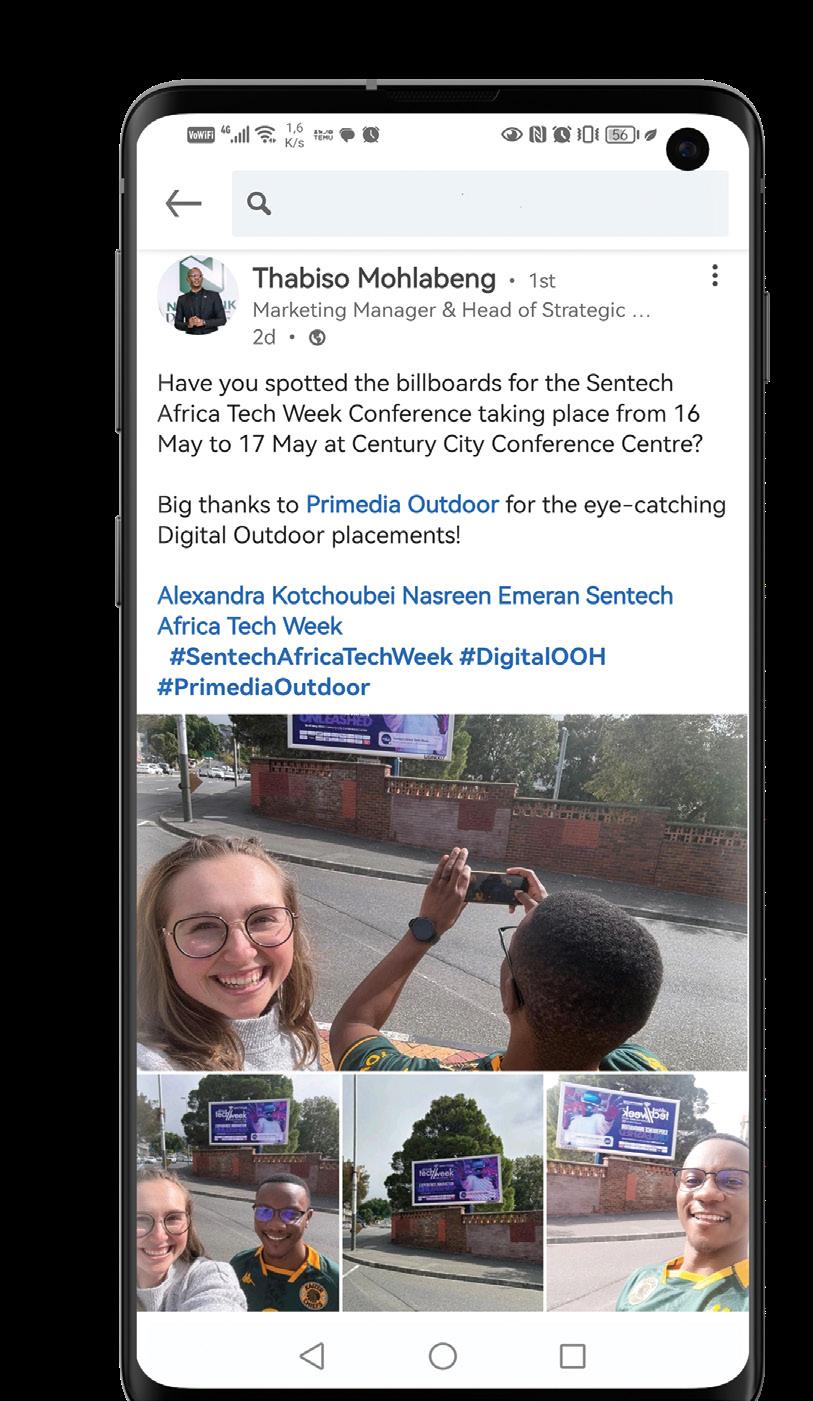
Task: Tap the #SentechAfricaTechWeek hashtag
Action: [x=310, y=657]
